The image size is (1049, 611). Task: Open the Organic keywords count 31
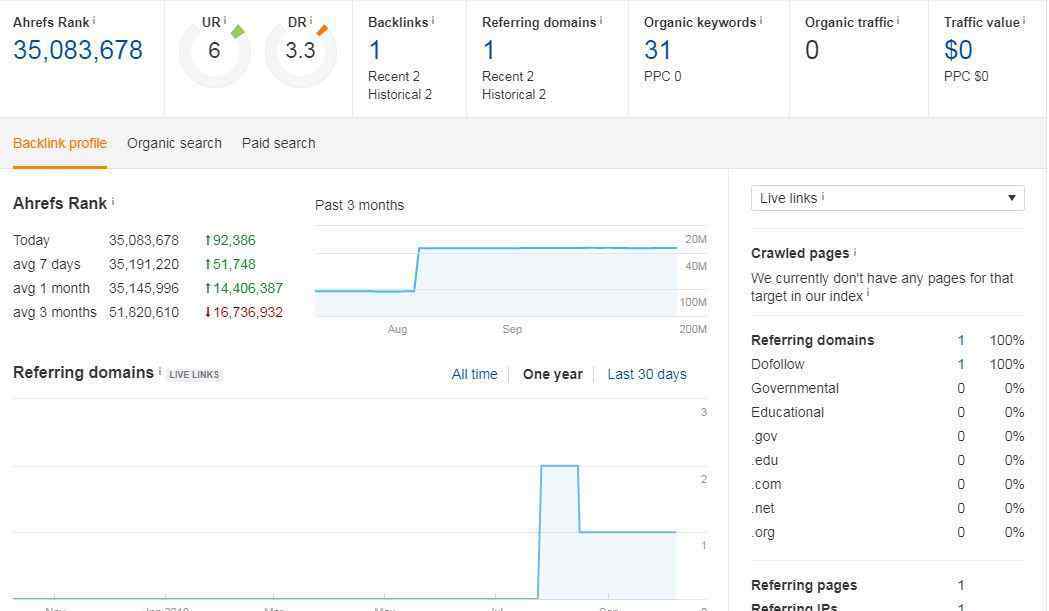click(658, 50)
